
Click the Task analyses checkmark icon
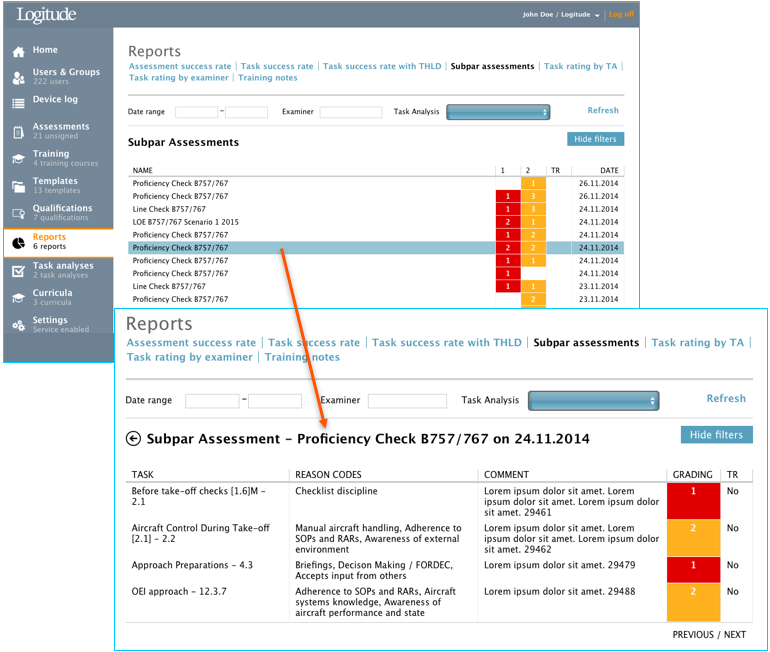tap(18, 271)
